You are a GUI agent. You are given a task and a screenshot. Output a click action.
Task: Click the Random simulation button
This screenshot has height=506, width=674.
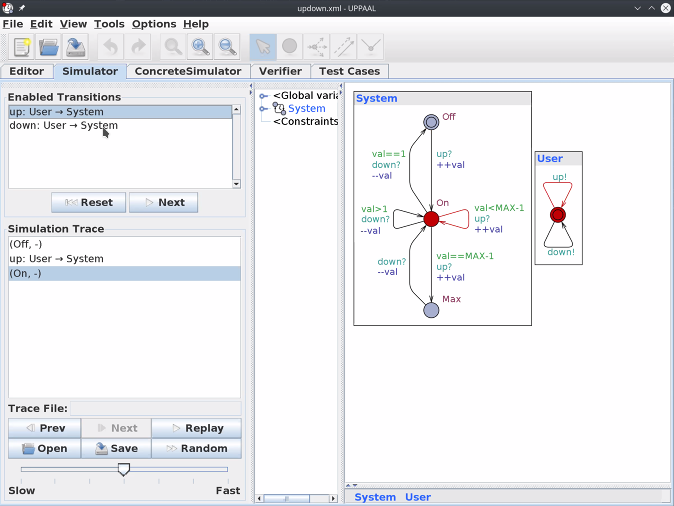[196, 448]
